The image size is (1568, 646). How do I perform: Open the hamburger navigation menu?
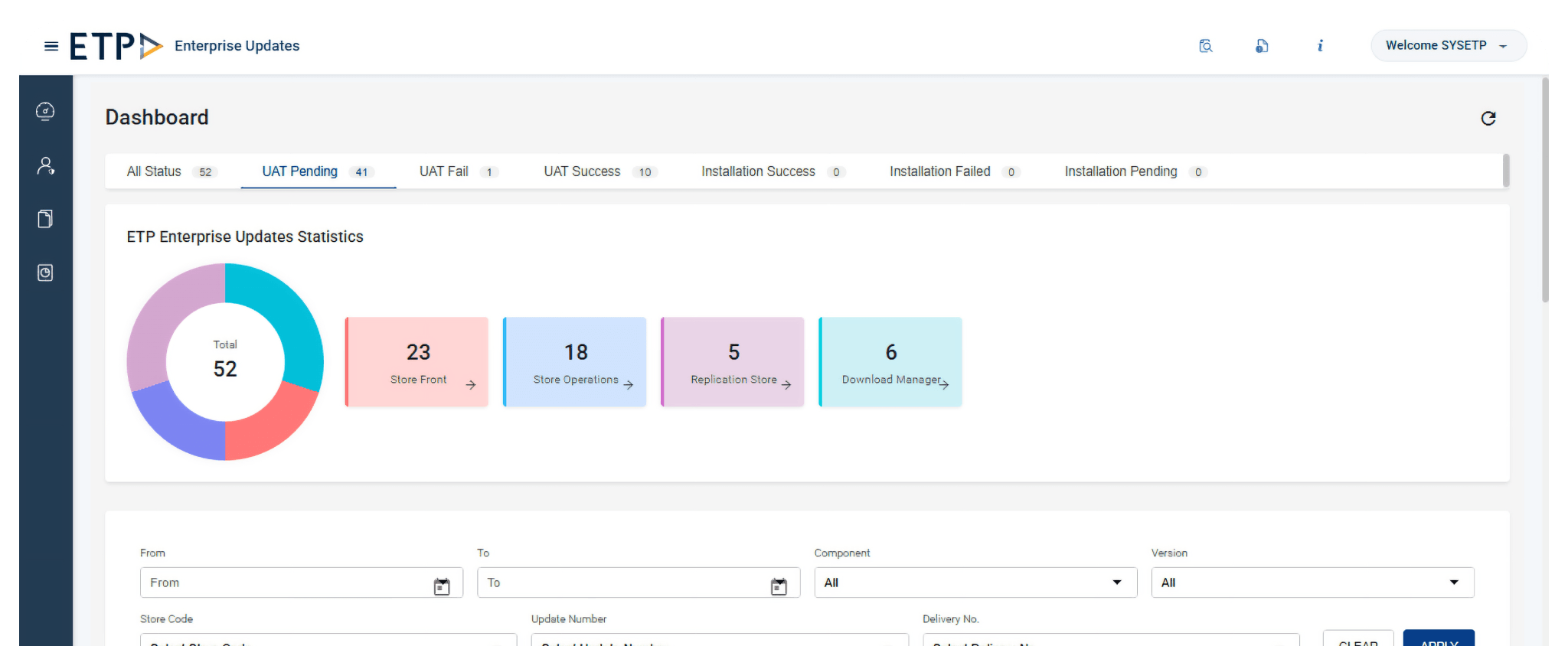[51, 46]
